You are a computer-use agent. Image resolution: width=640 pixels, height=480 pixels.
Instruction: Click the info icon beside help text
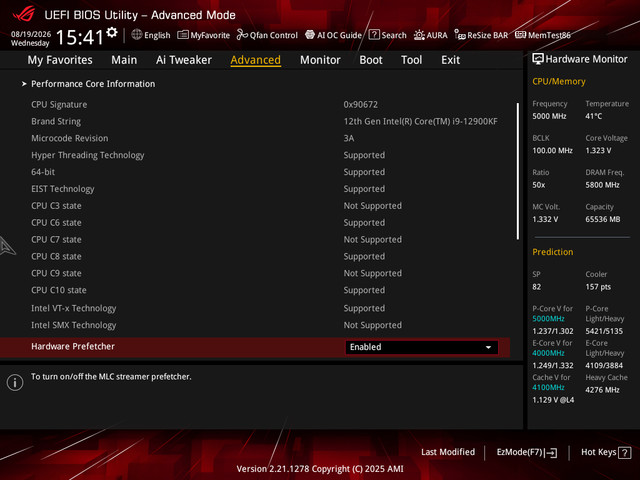point(15,382)
